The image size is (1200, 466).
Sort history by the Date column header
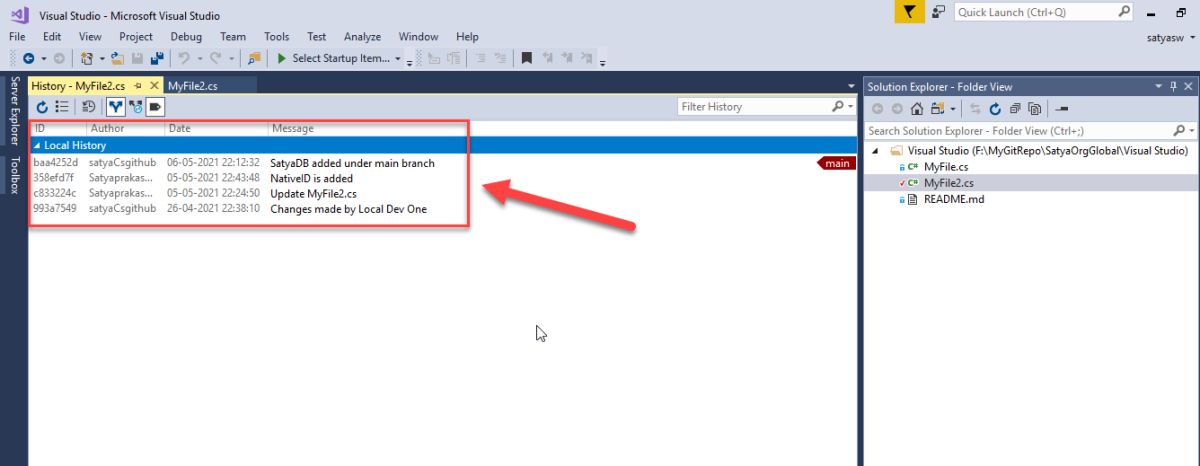180,128
